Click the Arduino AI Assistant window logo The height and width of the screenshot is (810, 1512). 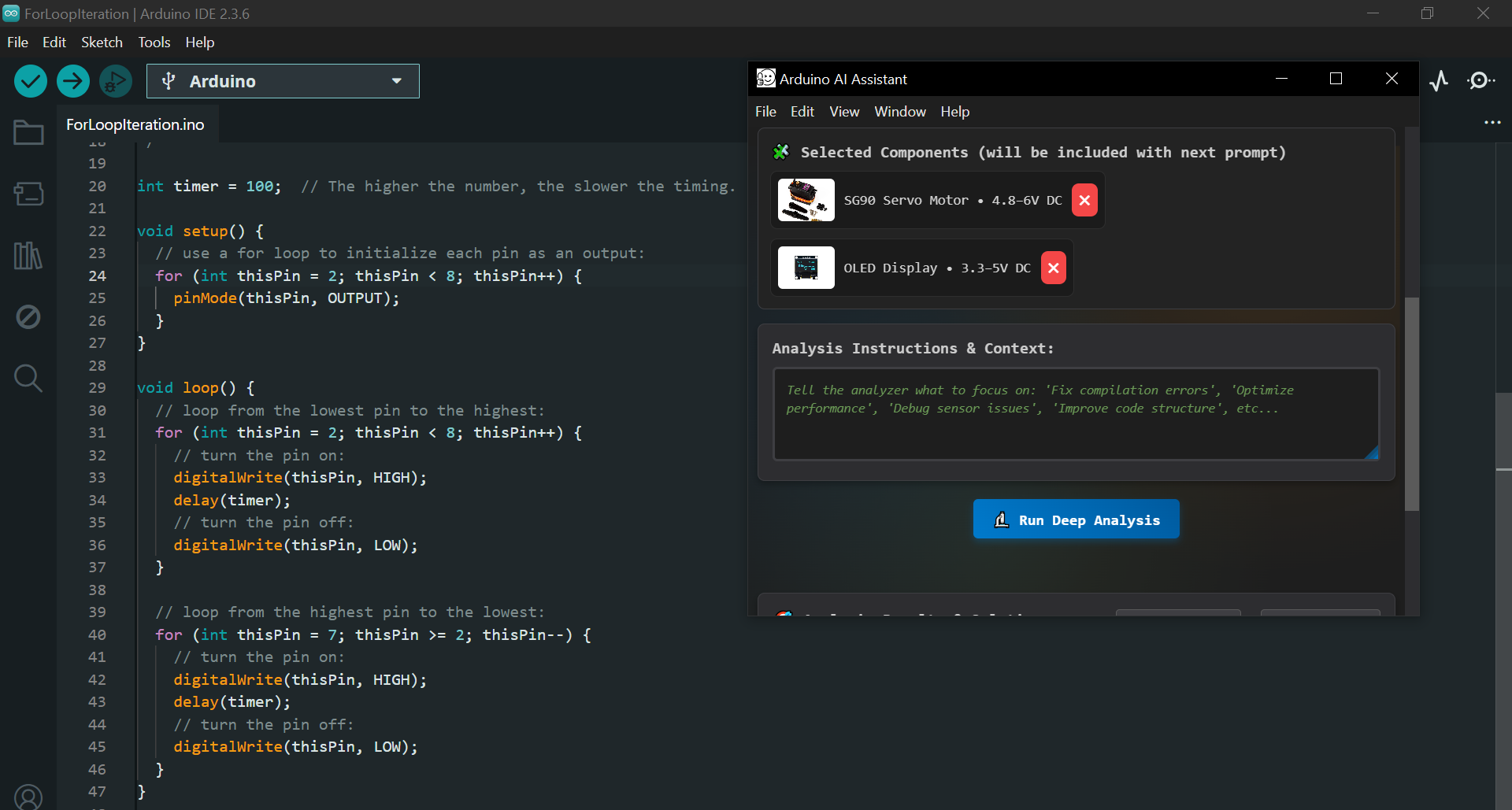tap(765, 79)
